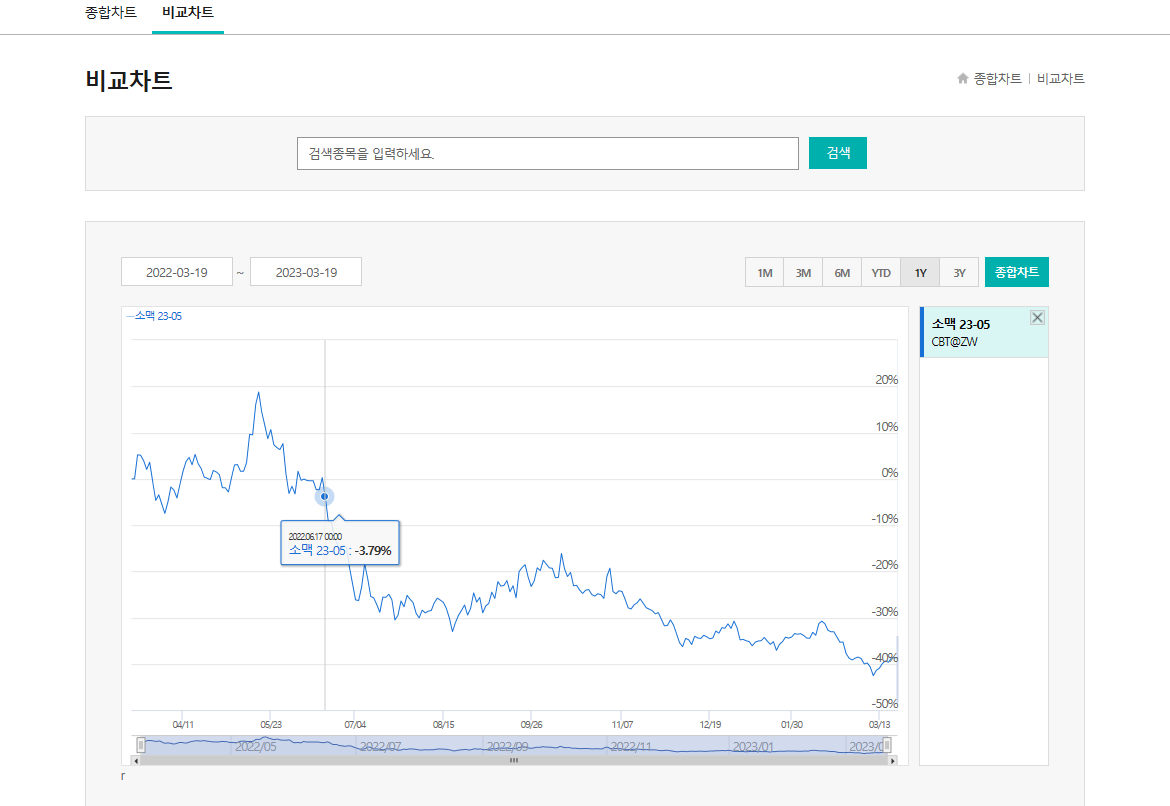
Task: Click the right arrow on chart scrollbar
Action: point(893,760)
